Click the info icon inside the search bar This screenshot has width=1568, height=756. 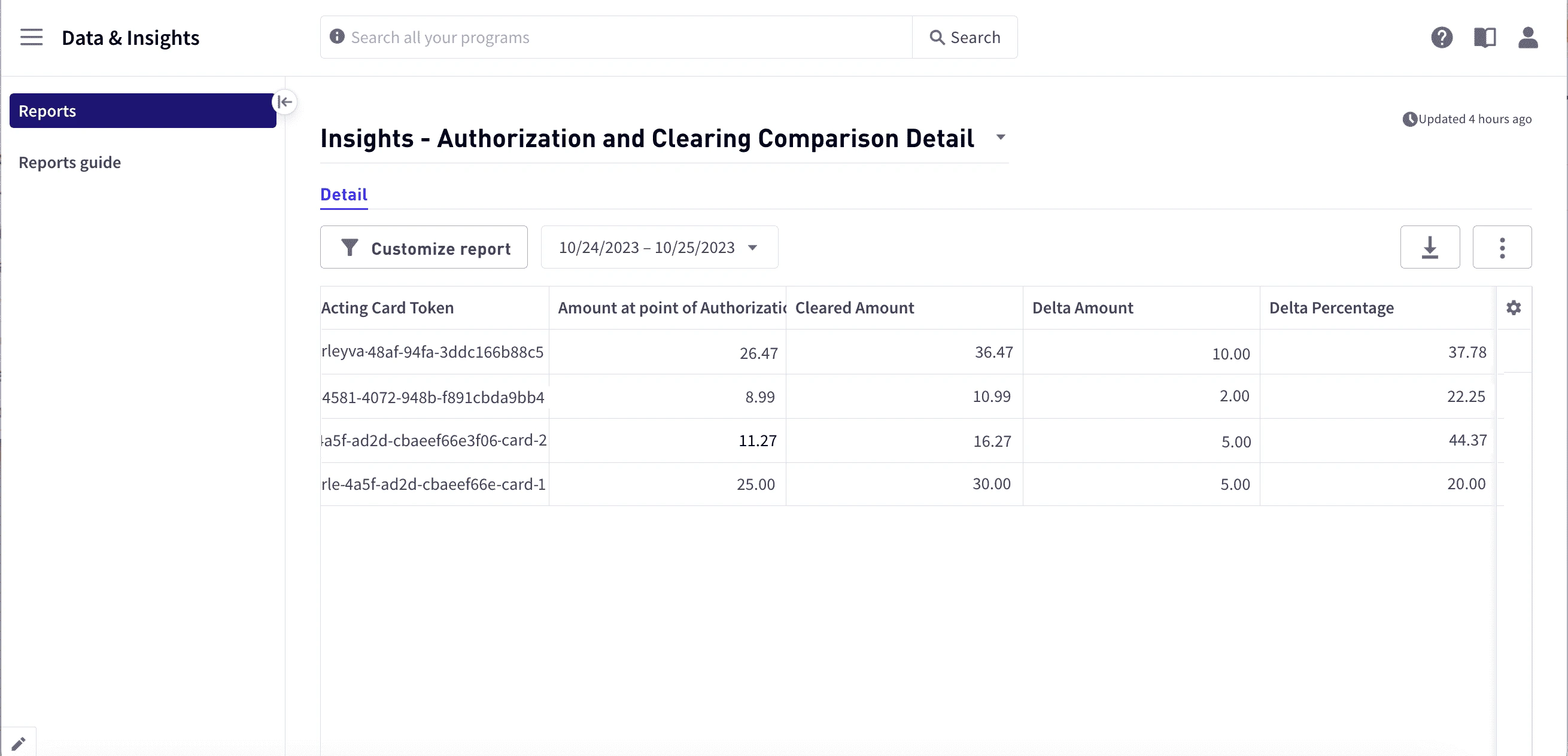(x=335, y=36)
